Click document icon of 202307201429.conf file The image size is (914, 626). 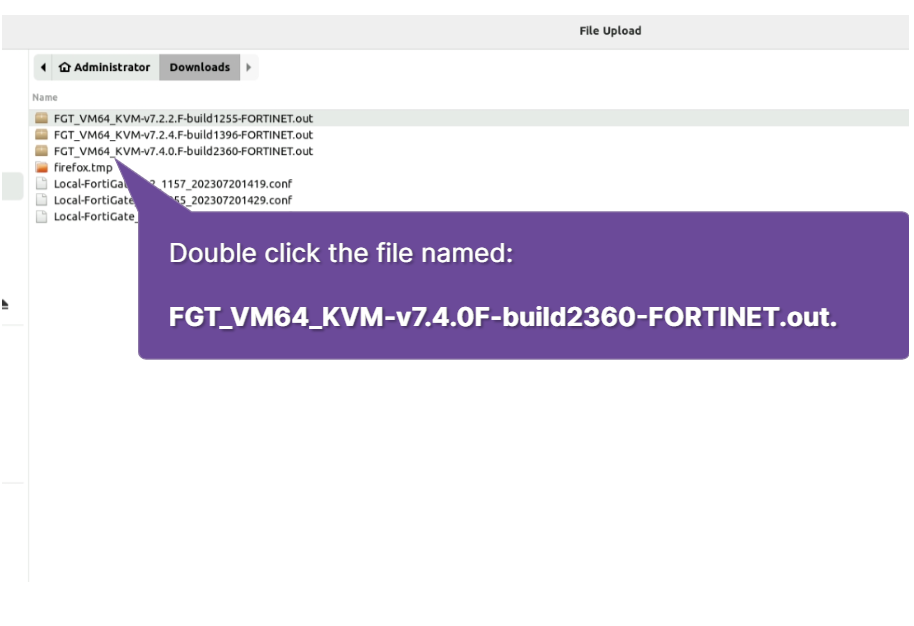(x=41, y=200)
